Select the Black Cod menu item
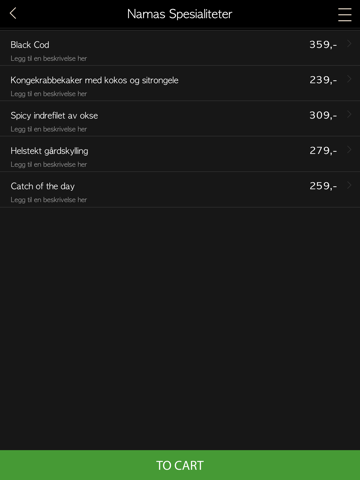 coord(180,48)
